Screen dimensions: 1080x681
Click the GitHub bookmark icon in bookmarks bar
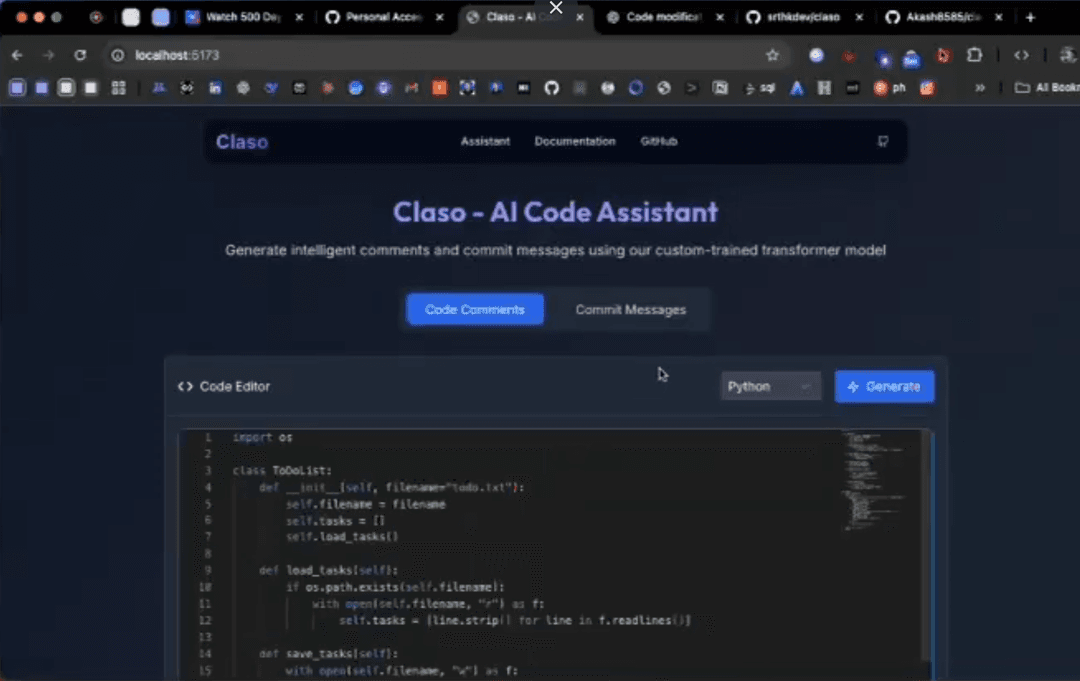point(551,88)
